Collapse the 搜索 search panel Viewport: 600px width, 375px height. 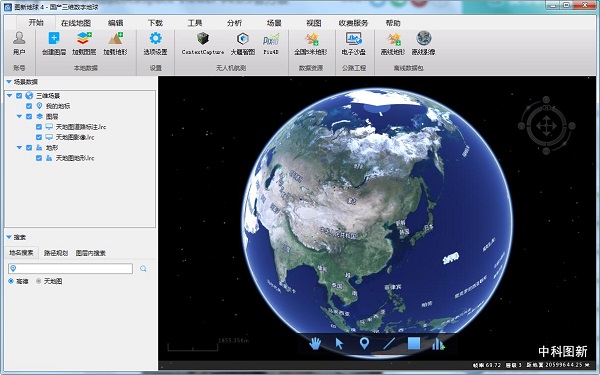click(9, 237)
